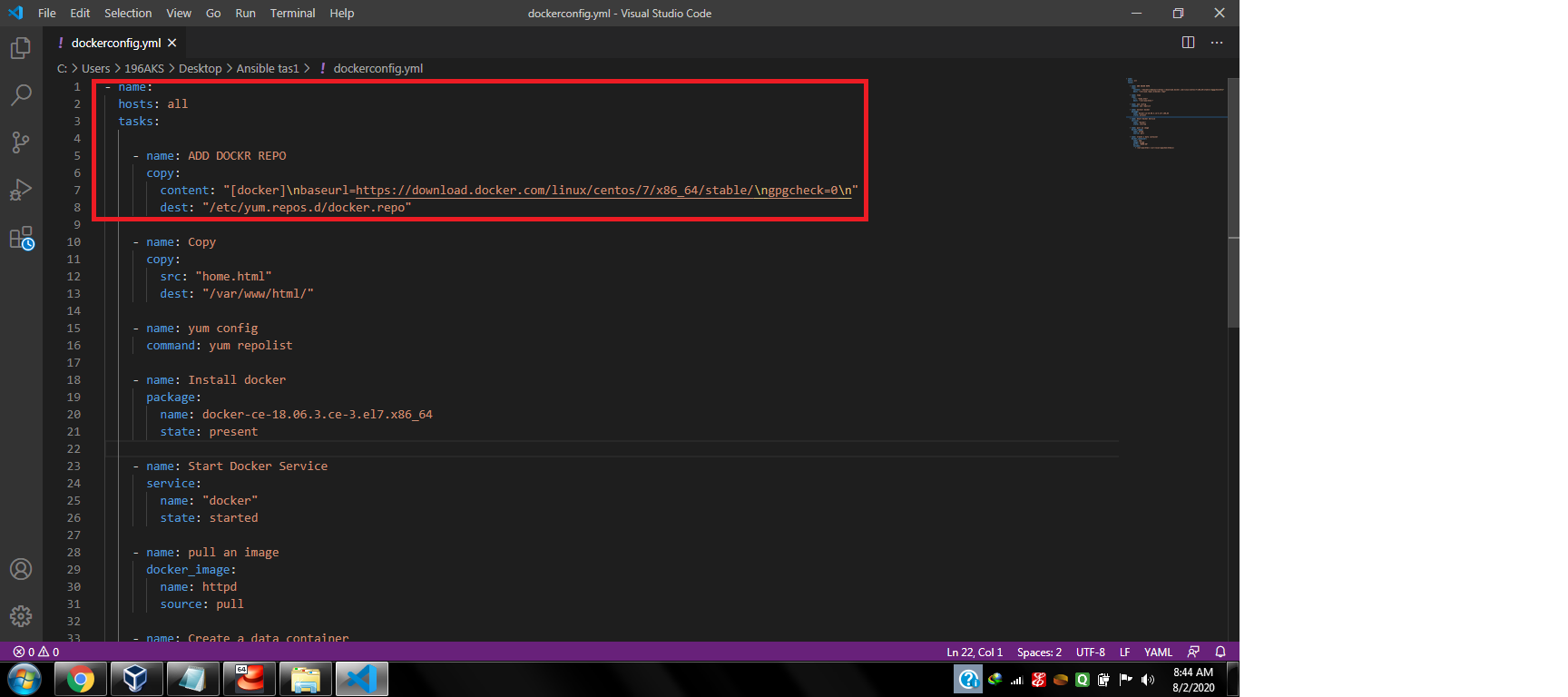1568x697 pixels.
Task: Close the dockerconfig.yml tab
Action: click(x=172, y=43)
